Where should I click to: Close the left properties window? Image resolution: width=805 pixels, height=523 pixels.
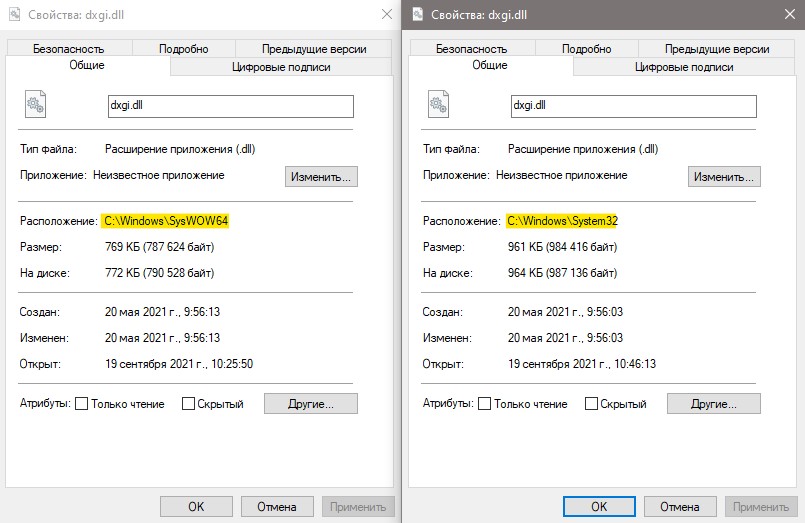click(x=387, y=14)
